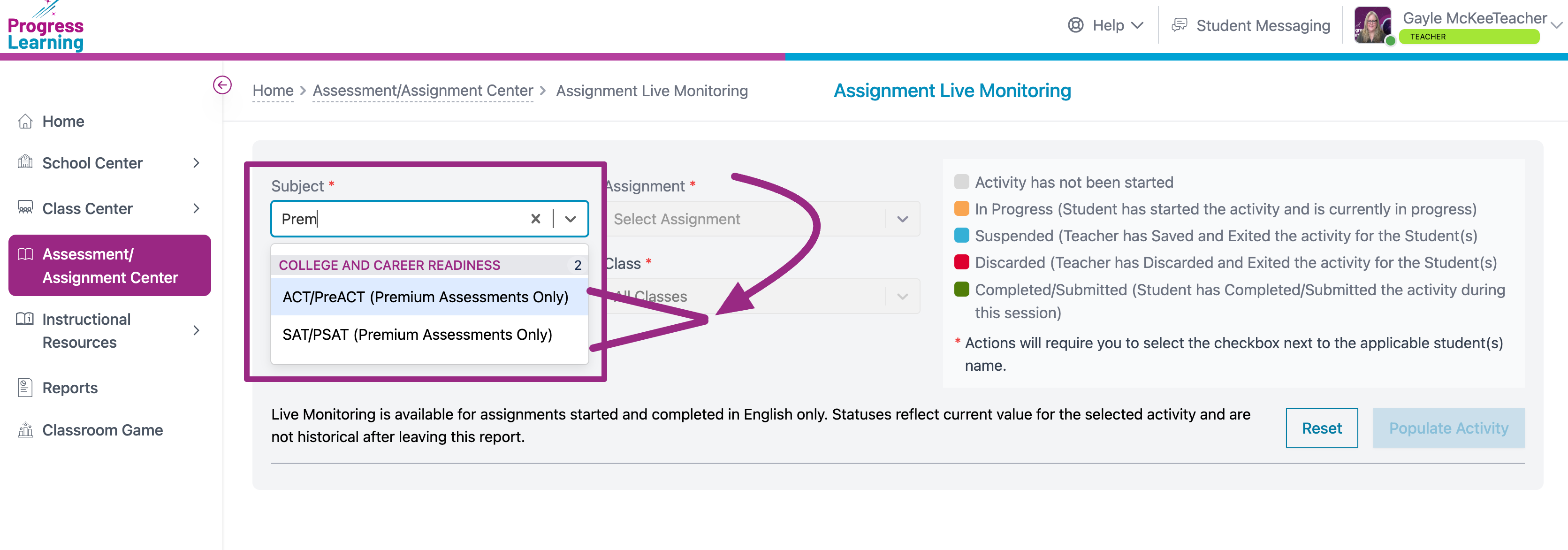Viewport: 1568px width, 550px height.
Task: Click the Assessment/Assignment Center breadcrumb link
Action: 423,90
